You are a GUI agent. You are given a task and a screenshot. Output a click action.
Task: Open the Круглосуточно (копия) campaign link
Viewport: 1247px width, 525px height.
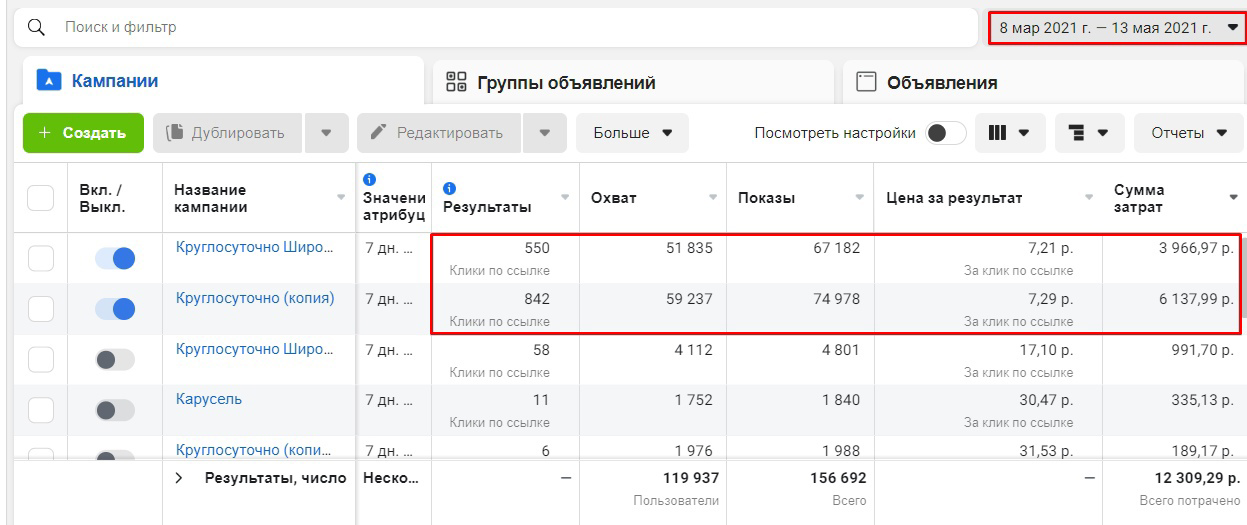tap(255, 298)
